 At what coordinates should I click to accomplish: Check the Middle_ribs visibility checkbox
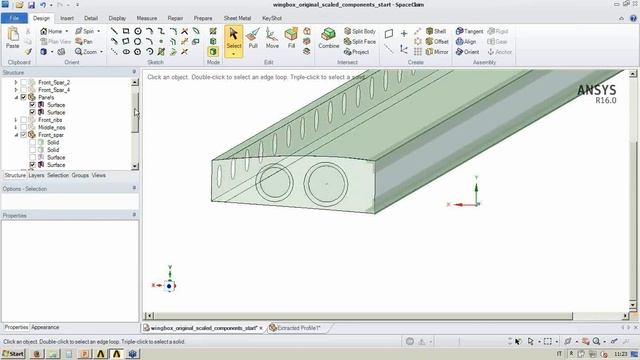tap(23, 127)
